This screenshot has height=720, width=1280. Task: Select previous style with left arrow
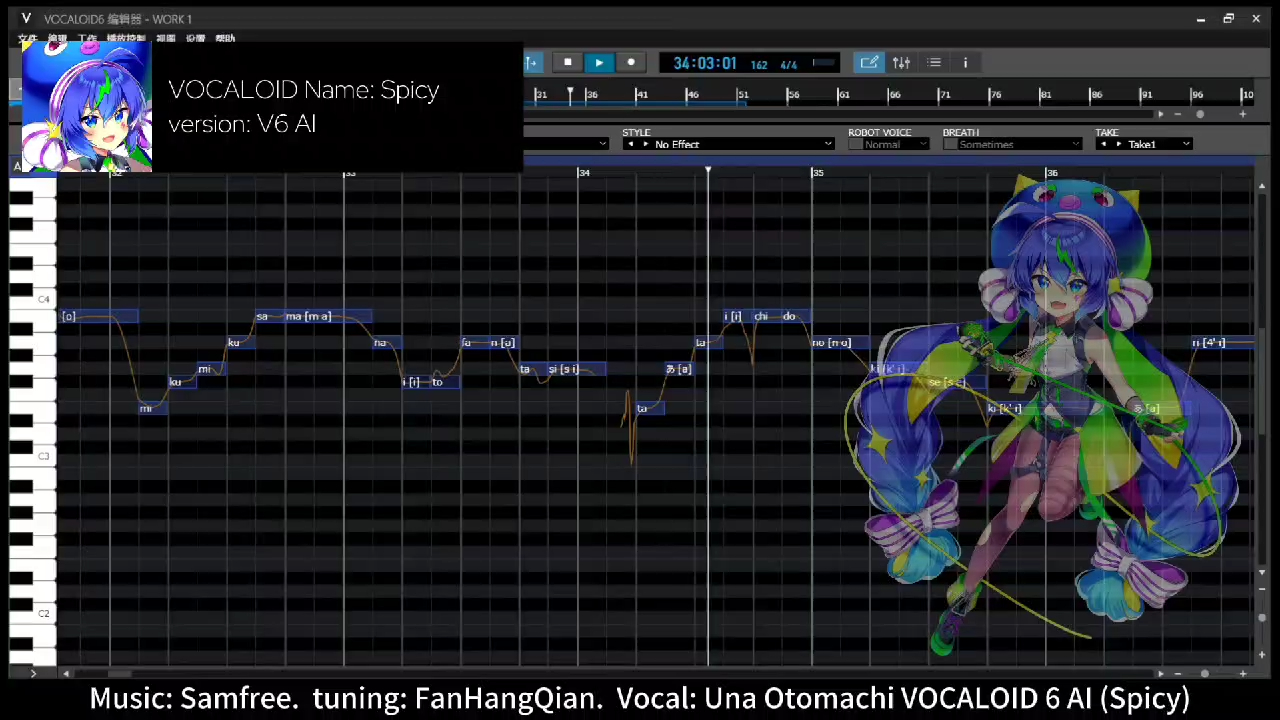631,144
